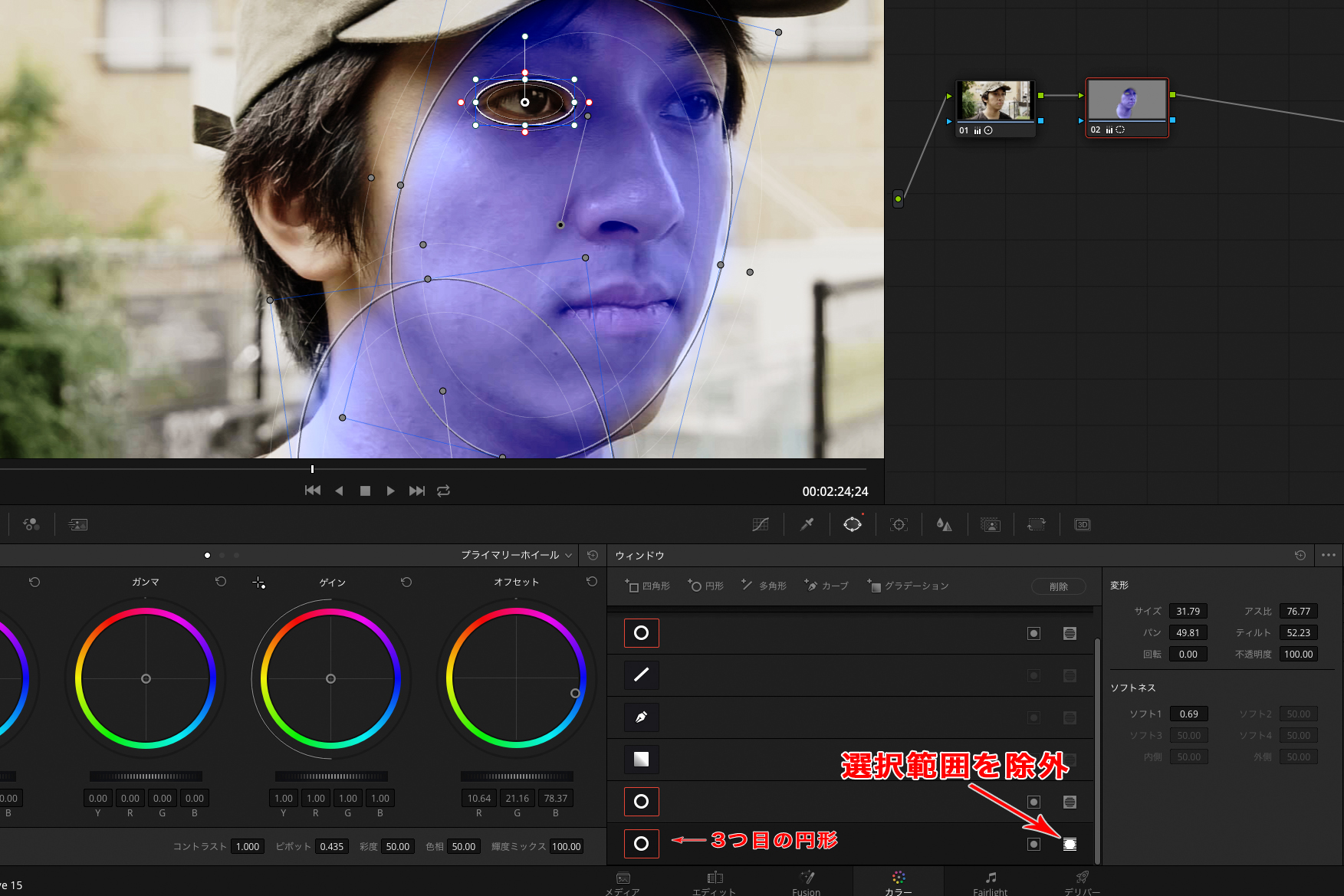Click the 削除 delete button

(1058, 586)
